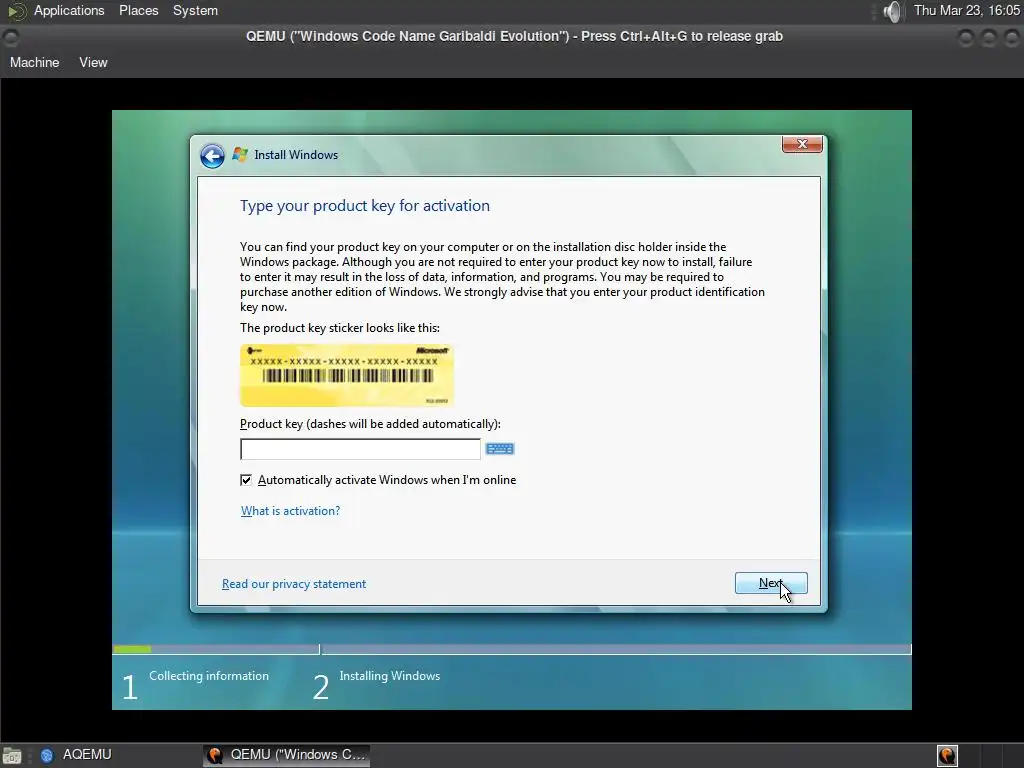
Task: Click the Installing Windows step label
Action: 390,676
